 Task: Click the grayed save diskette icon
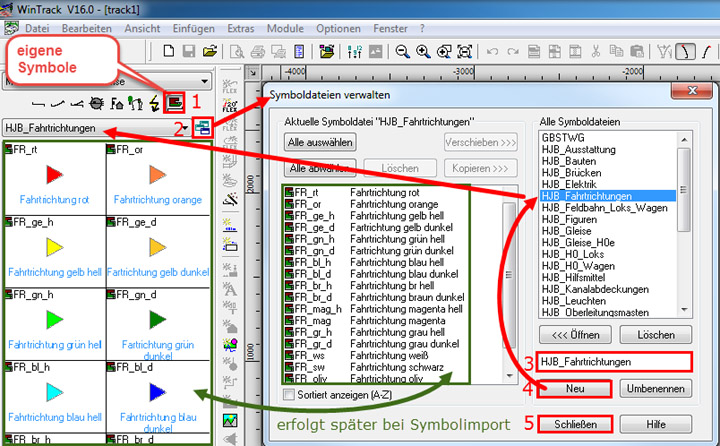(x=189, y=51)
